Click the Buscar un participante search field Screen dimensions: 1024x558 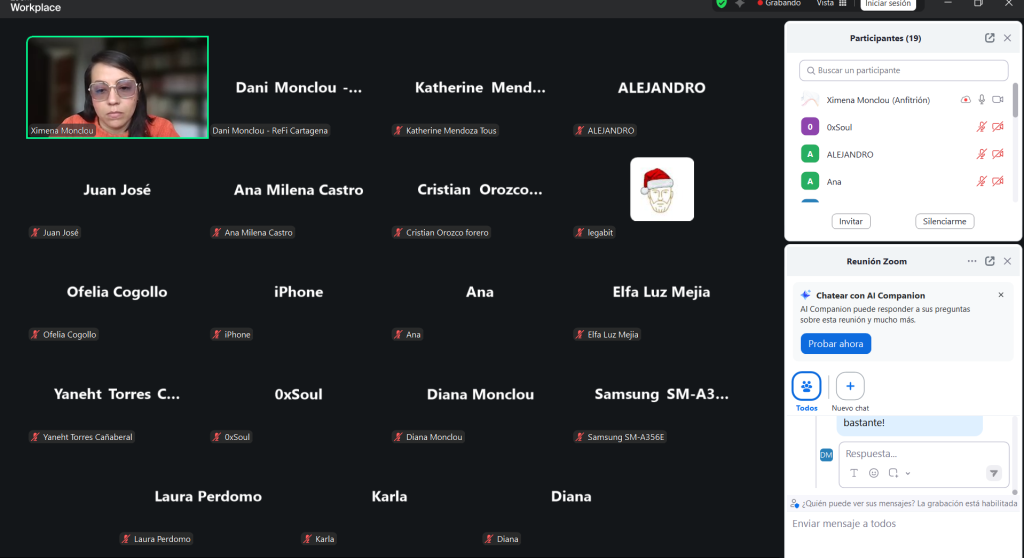tap(904, 71)
